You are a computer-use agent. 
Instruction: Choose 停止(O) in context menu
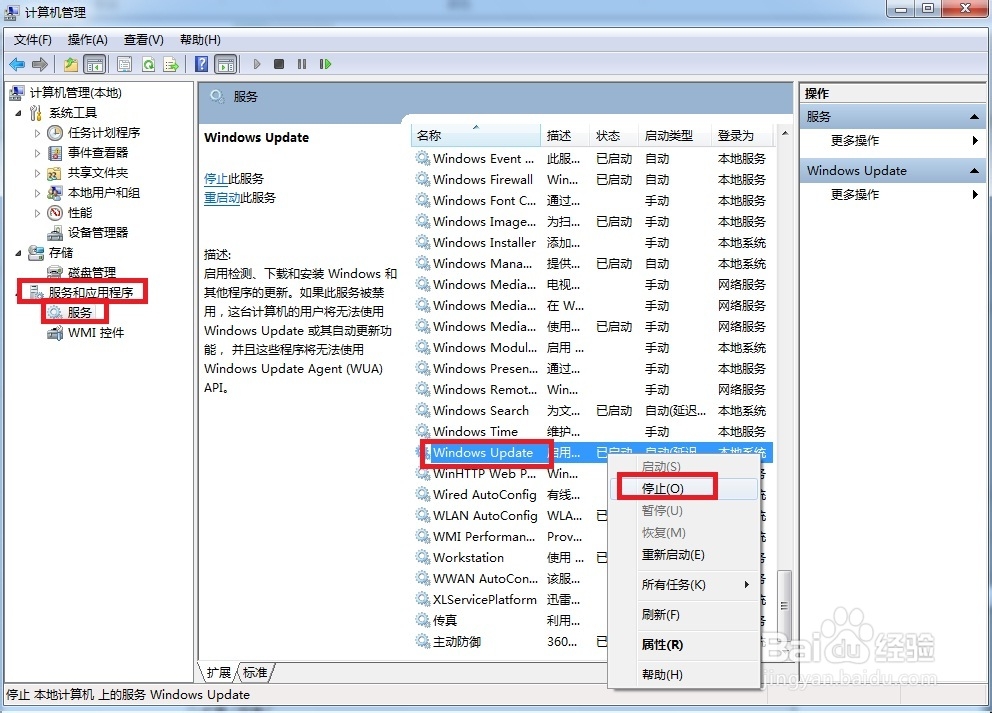(684, 488)
